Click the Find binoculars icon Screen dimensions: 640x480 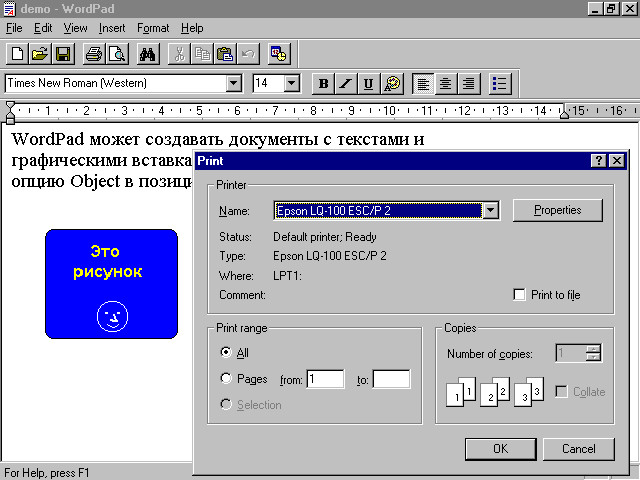point(148,54)
